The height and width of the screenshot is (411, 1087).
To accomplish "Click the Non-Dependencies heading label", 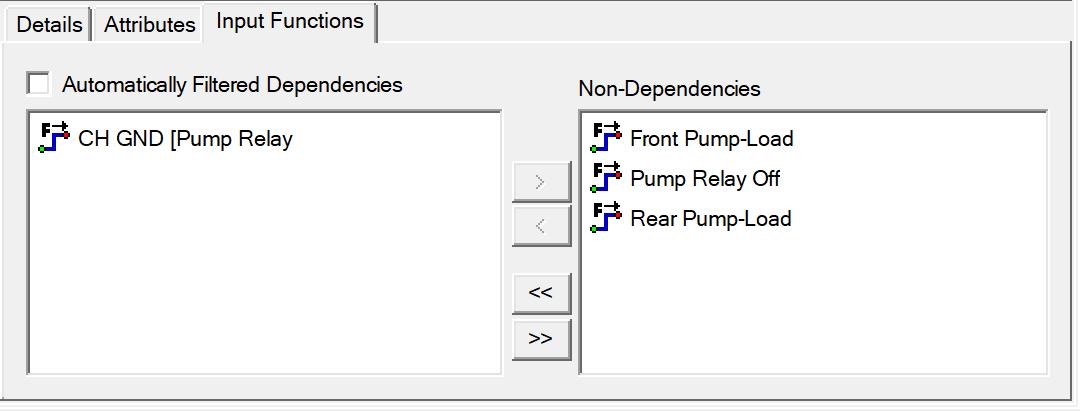I will coord(669,89).
